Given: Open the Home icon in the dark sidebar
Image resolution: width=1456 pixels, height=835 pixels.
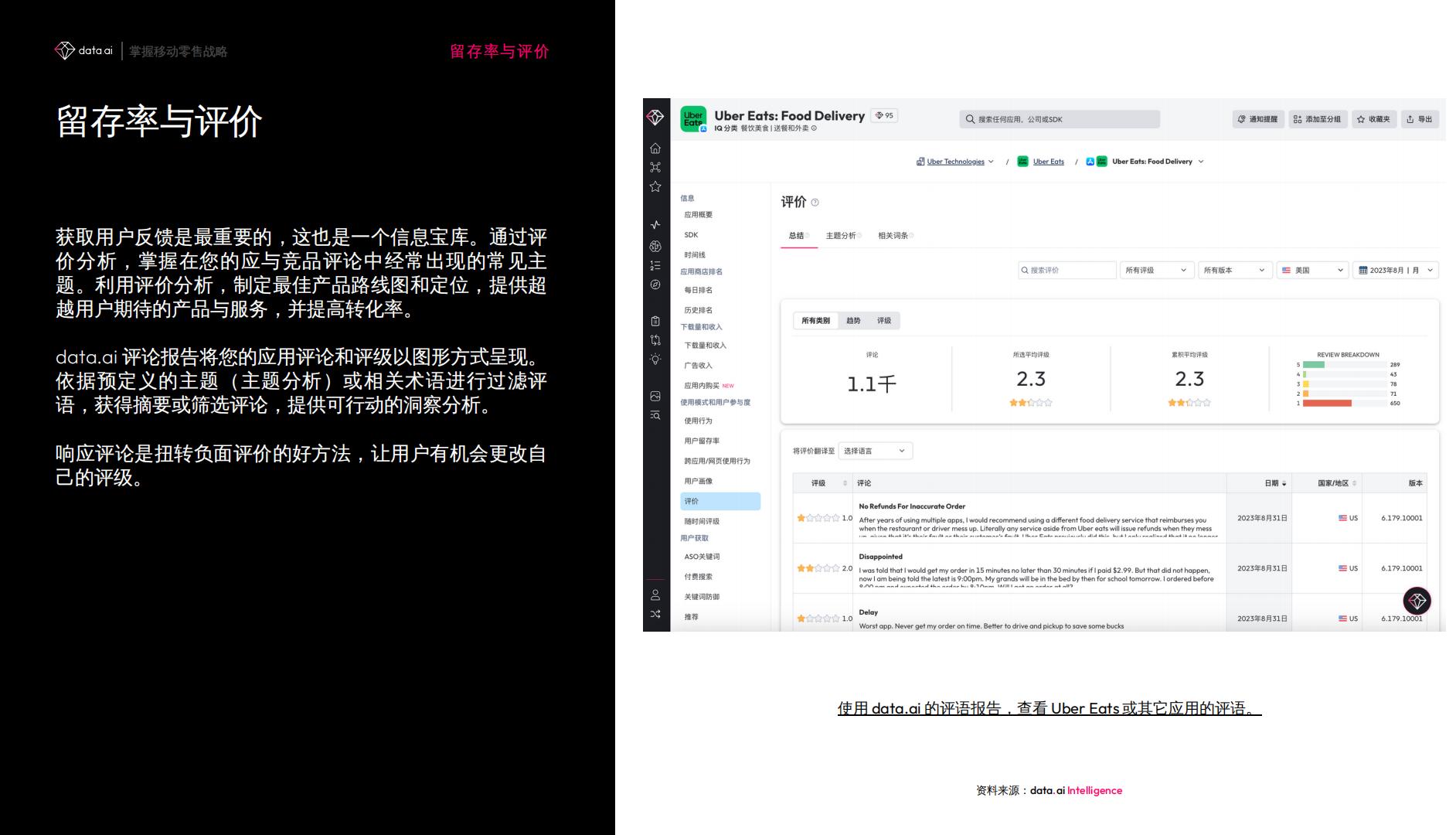Looking at the screenshot, I should (655, 148).
